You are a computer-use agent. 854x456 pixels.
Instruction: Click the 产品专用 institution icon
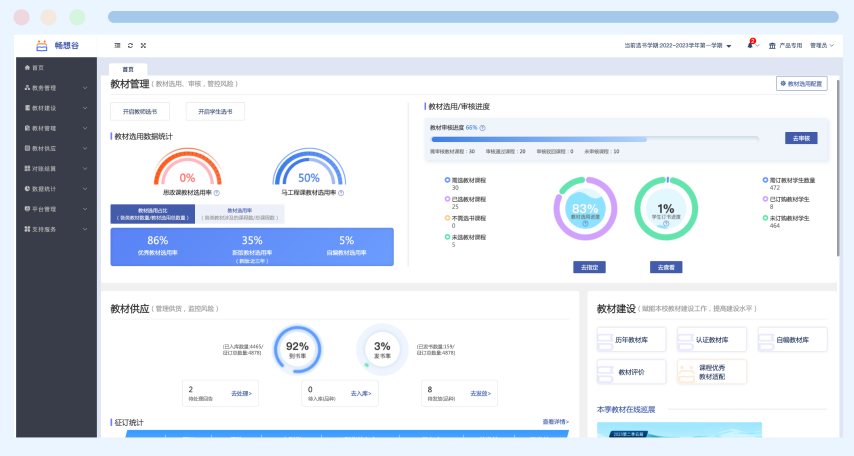(x=772, y=45)
